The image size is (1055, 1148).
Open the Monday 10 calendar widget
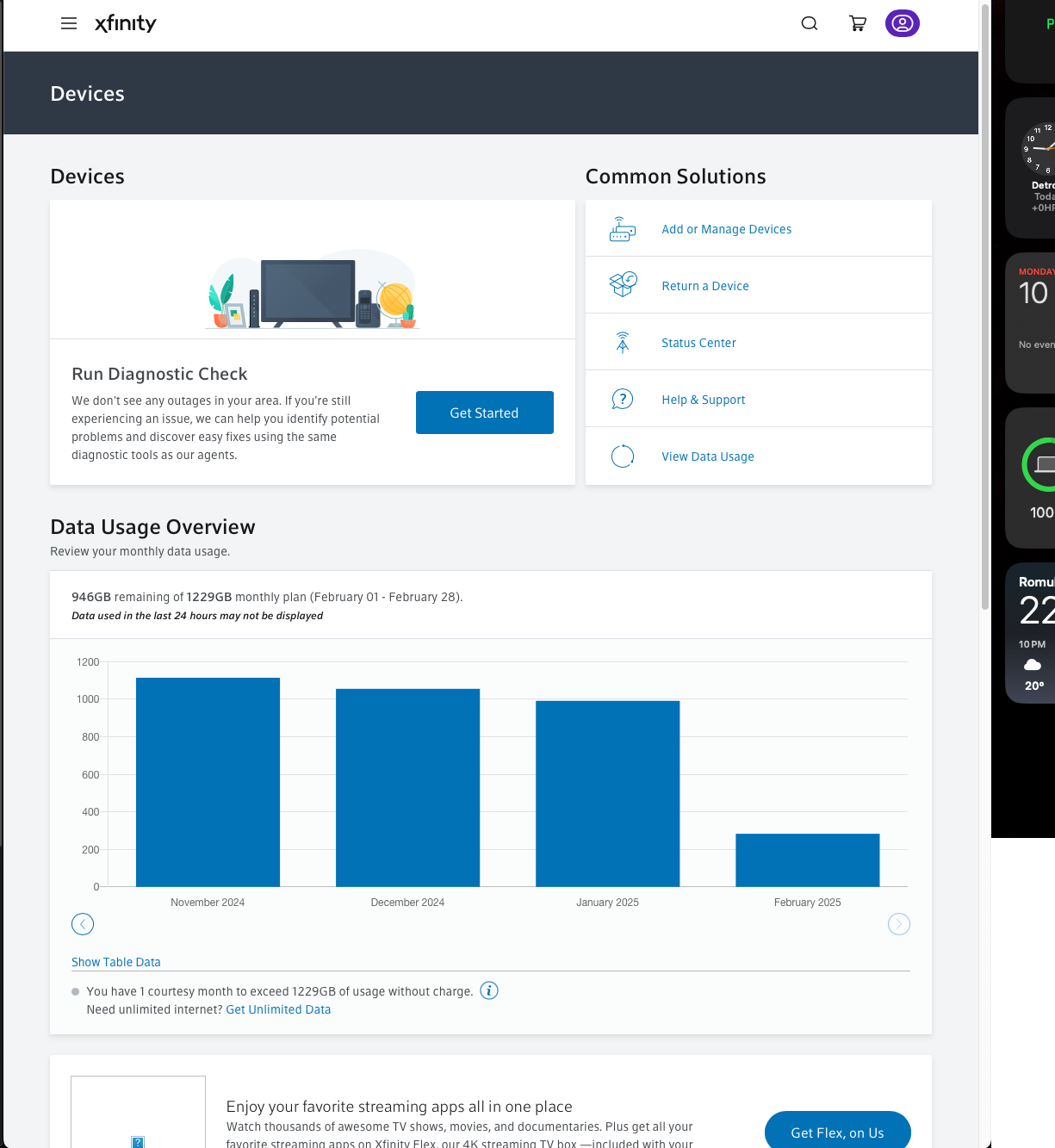click(1031, 323)
